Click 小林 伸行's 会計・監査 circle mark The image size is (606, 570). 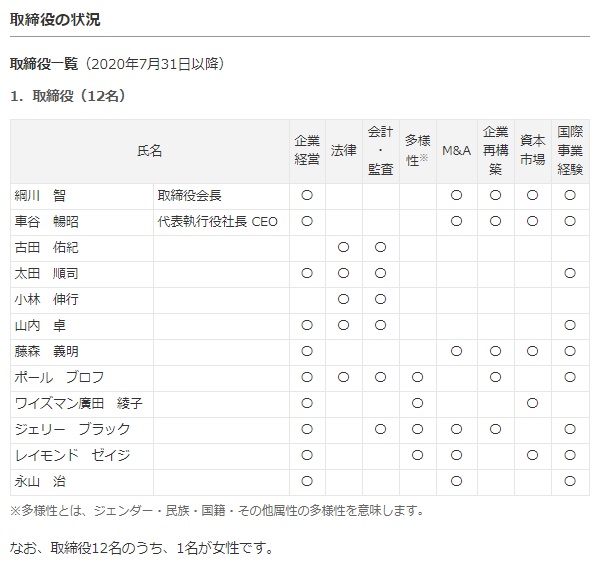380,300
